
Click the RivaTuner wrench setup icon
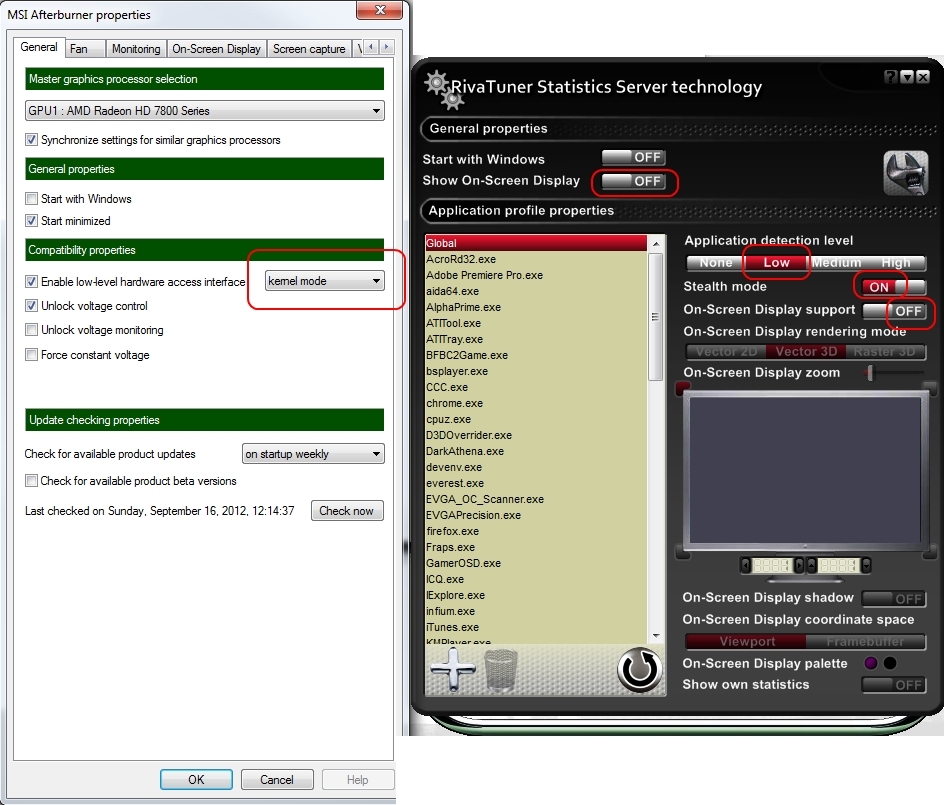point(905,173)
